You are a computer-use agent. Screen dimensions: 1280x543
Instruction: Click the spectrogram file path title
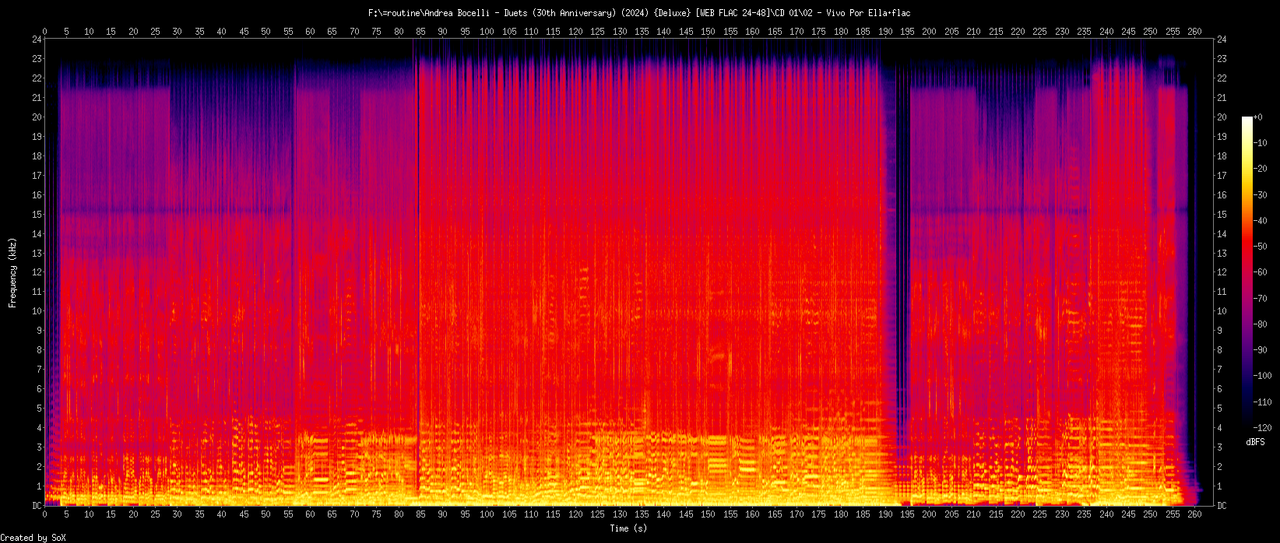pyautogui.click(x=639, y=12)
